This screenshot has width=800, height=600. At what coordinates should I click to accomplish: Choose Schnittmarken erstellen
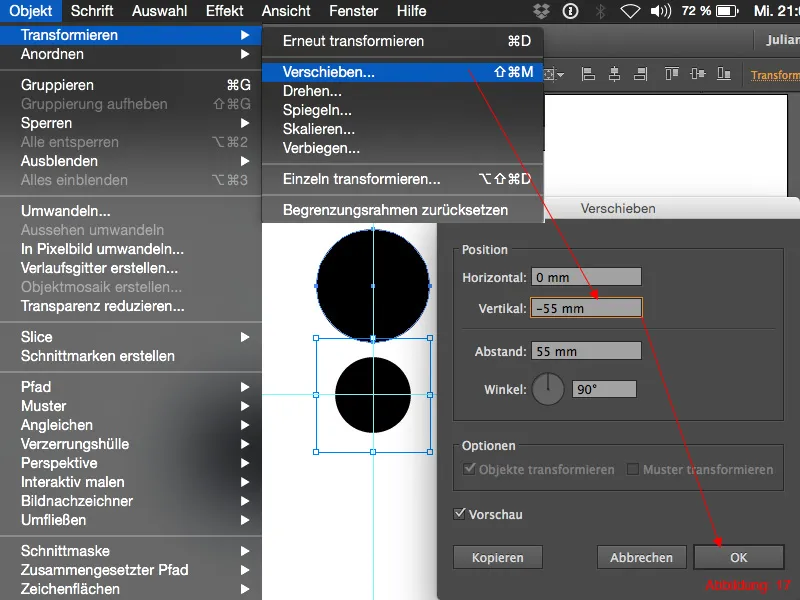[131, 356]
